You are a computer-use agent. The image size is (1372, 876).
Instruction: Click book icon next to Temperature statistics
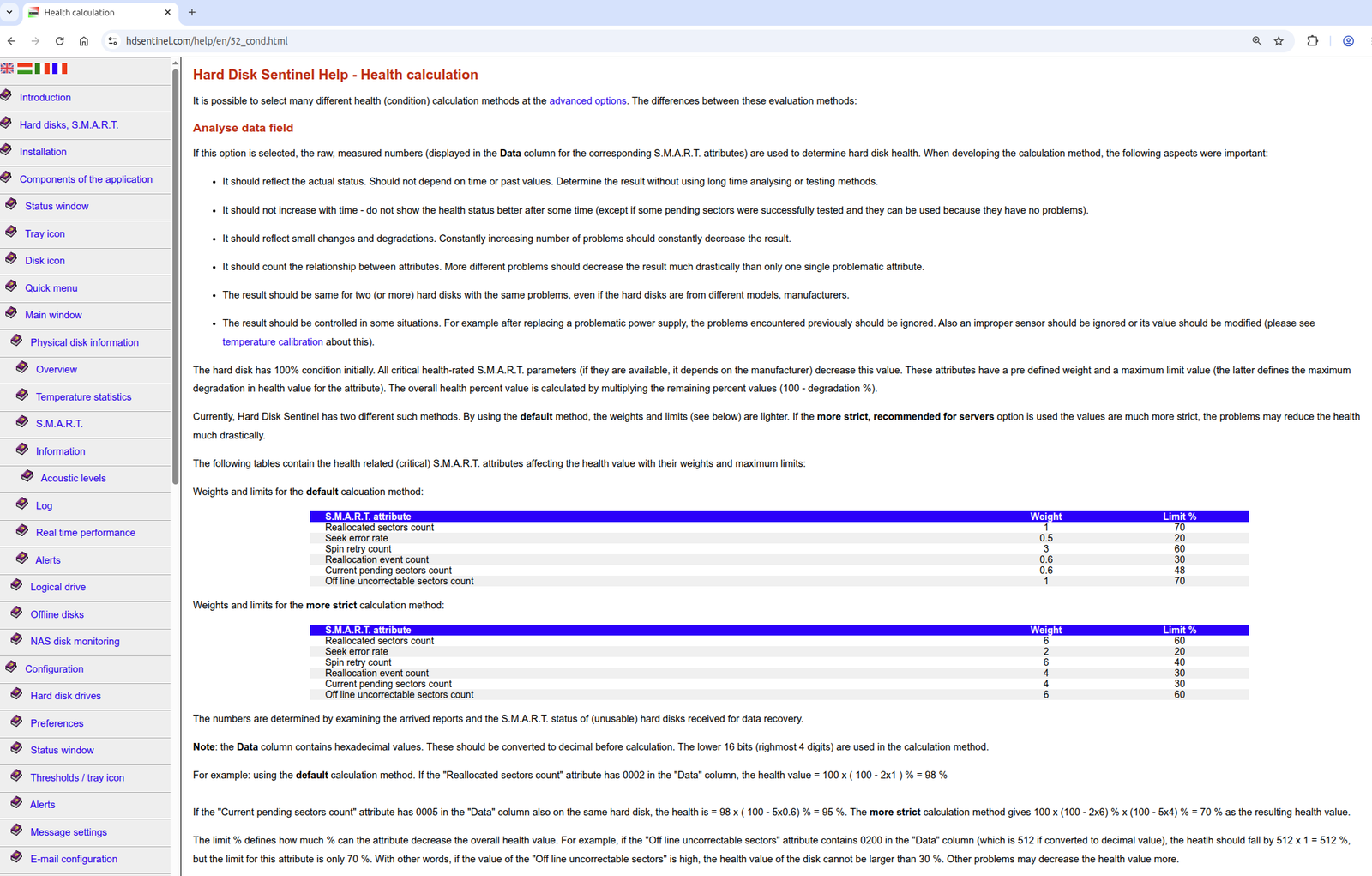[x=22, y=395]
